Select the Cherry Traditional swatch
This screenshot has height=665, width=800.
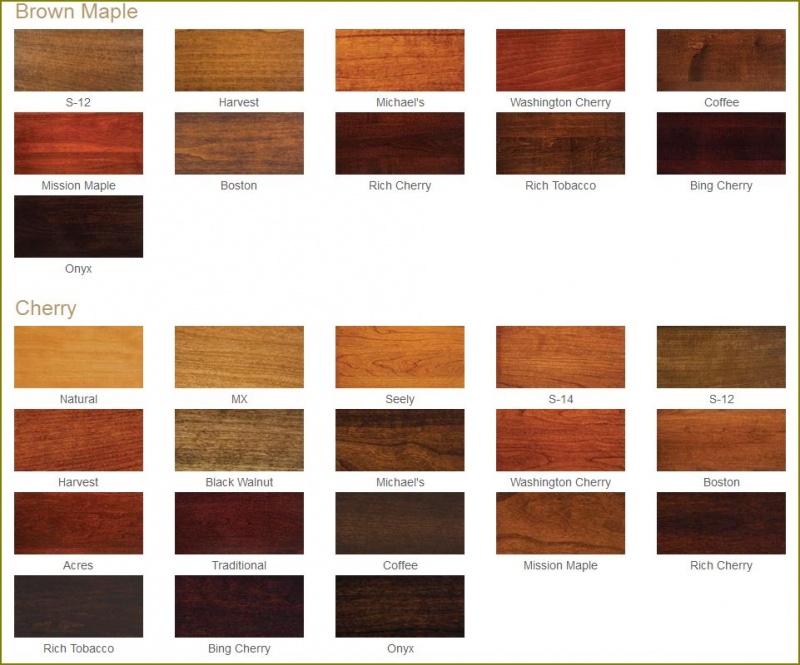(x=239, y=523)
